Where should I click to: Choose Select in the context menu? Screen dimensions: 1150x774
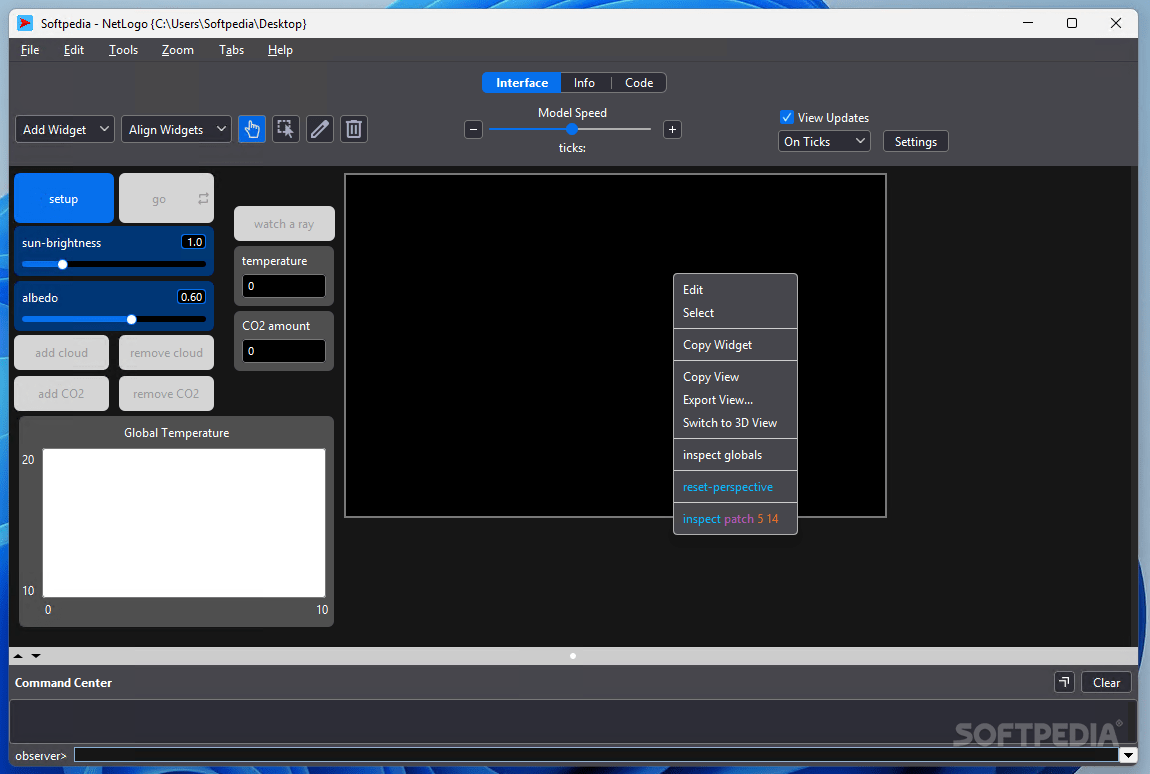click(735, 313)
